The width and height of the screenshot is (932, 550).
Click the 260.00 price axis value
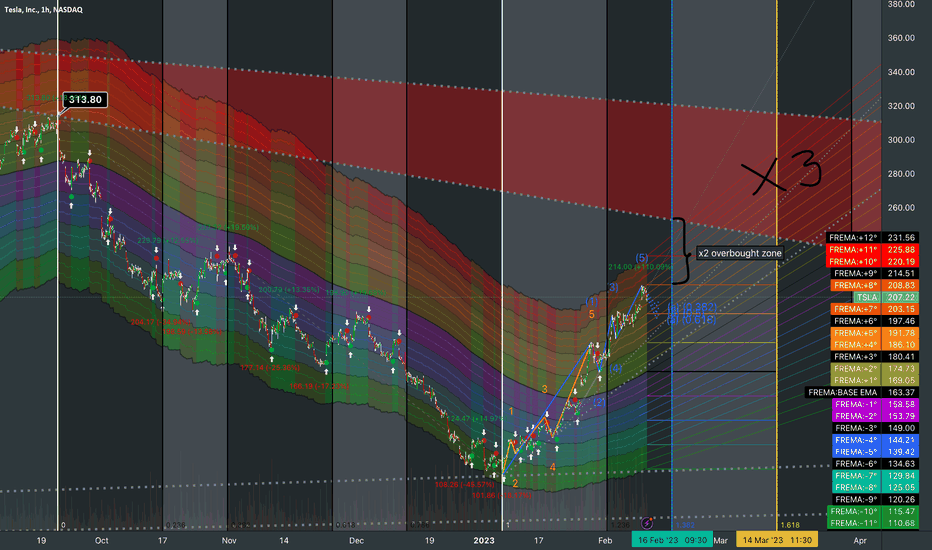point(900,208)
